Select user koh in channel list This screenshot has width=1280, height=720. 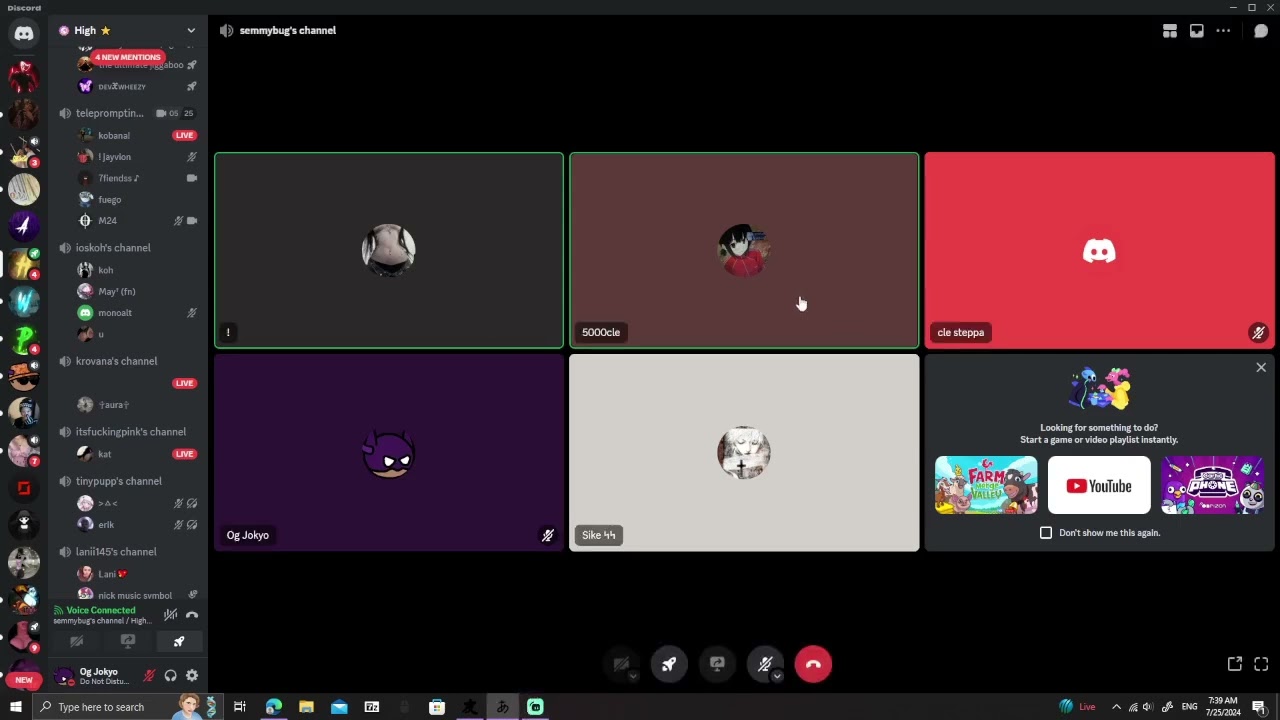click(x=106, y=270)
